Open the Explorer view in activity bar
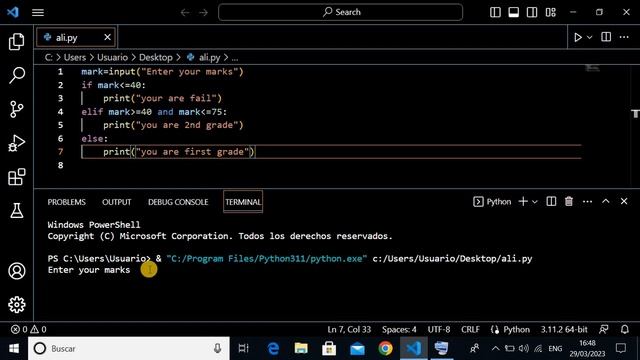 [x=16, y=42]
